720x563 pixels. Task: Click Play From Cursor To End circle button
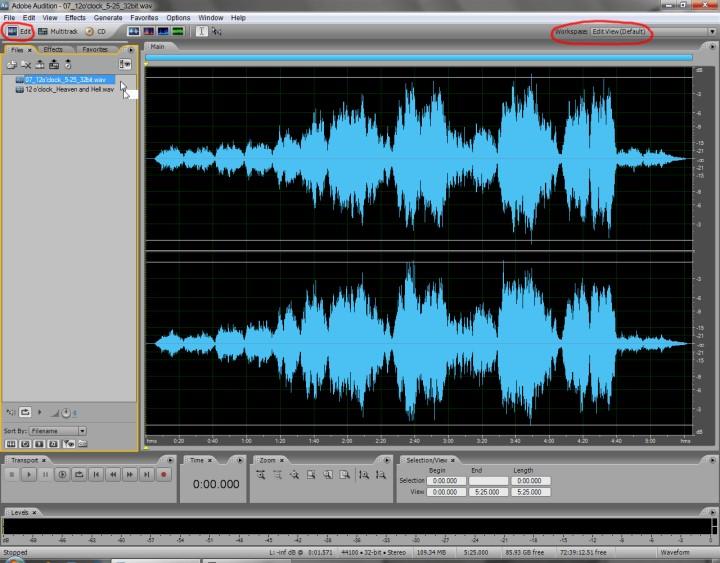point(62,474)
